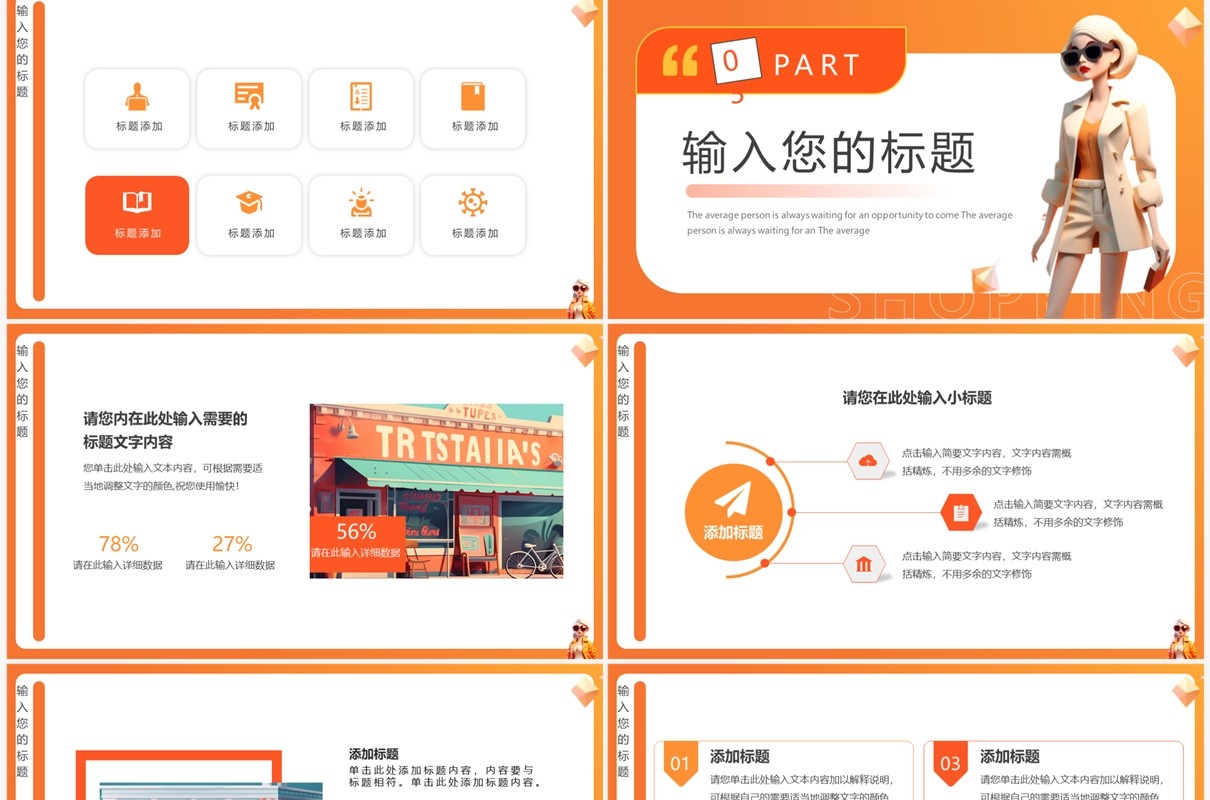This screenshot has width=1210, height=800.
Task: Click the PART text on the section slide
Action: tap(817, 66)
